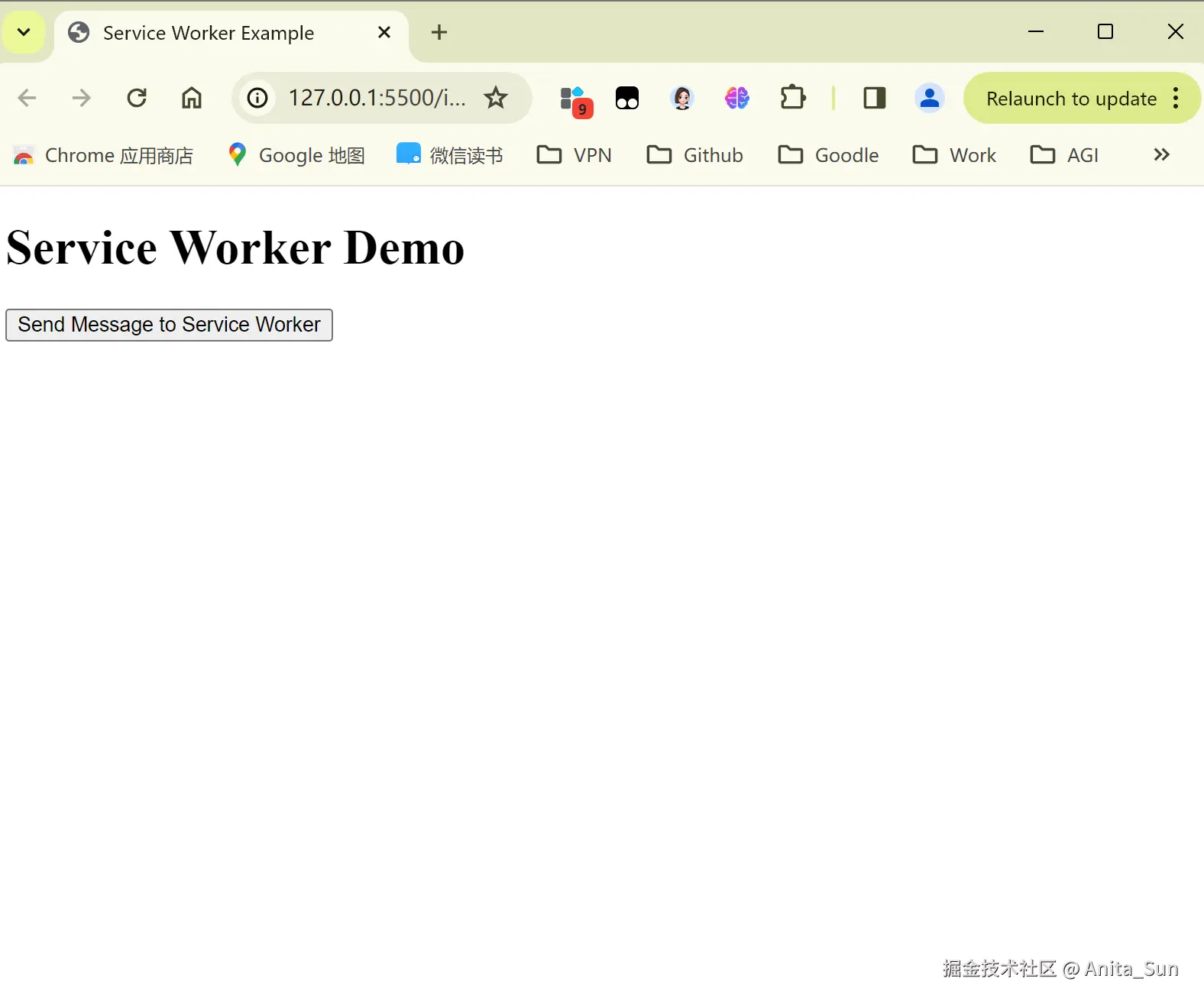Viewport: 1204px width, 1004px height.
Task: Open the Chrome profile avatar
Action: [930, 98]
